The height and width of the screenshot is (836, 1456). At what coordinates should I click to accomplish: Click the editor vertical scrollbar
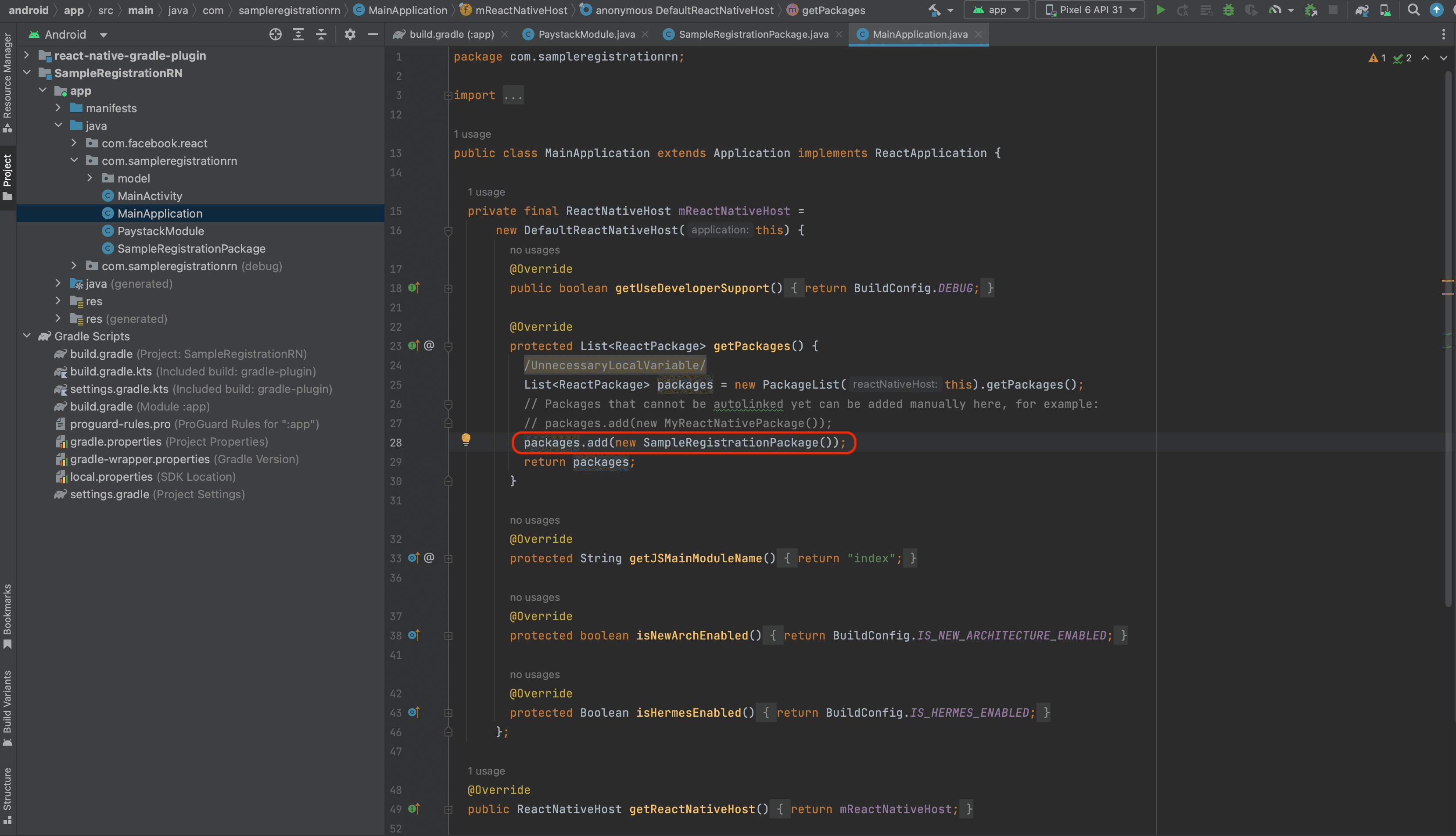pyautogui.click(x=1448, y=344)
